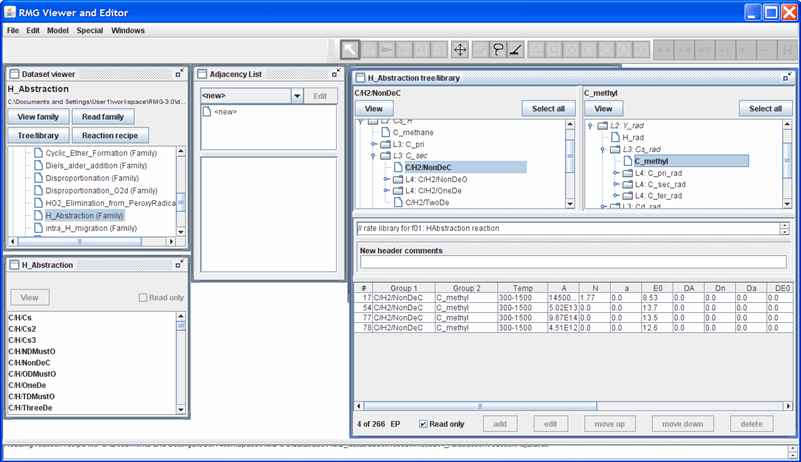Select H_Abstraction (Family) in dataset list
Viewport: 801px width, 462px height.
[84, 216]
